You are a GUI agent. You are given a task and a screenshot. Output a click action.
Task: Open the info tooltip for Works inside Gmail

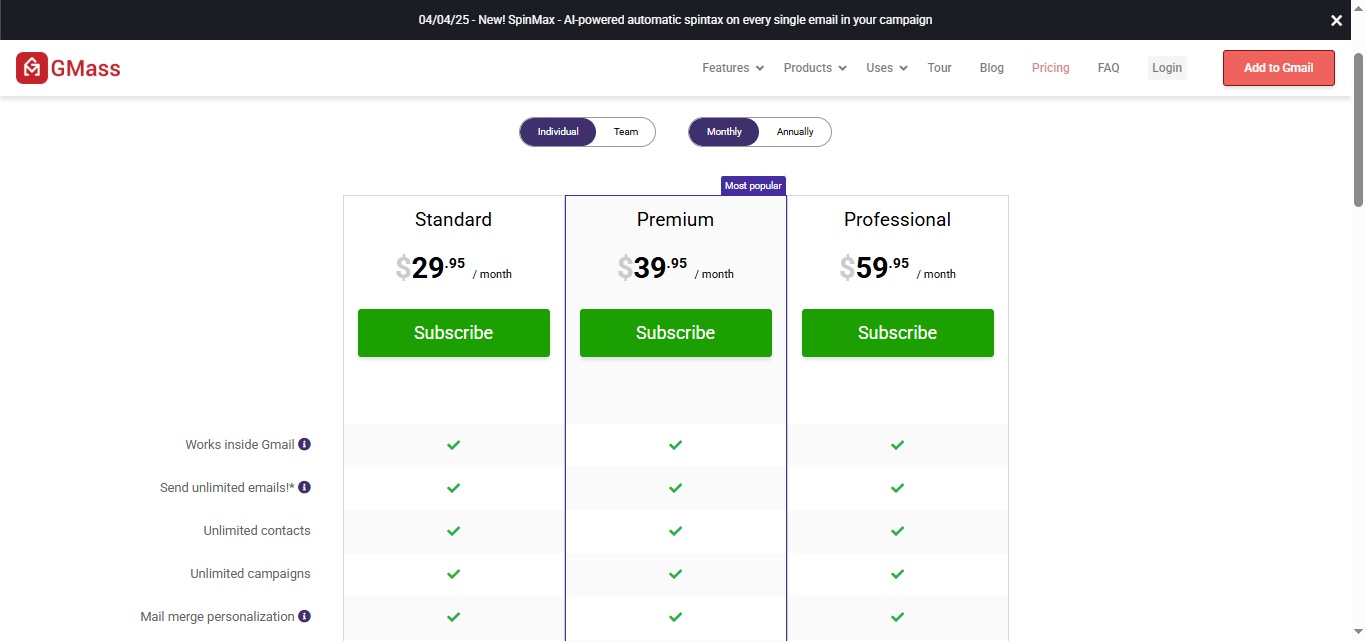[x=305, y=444]
